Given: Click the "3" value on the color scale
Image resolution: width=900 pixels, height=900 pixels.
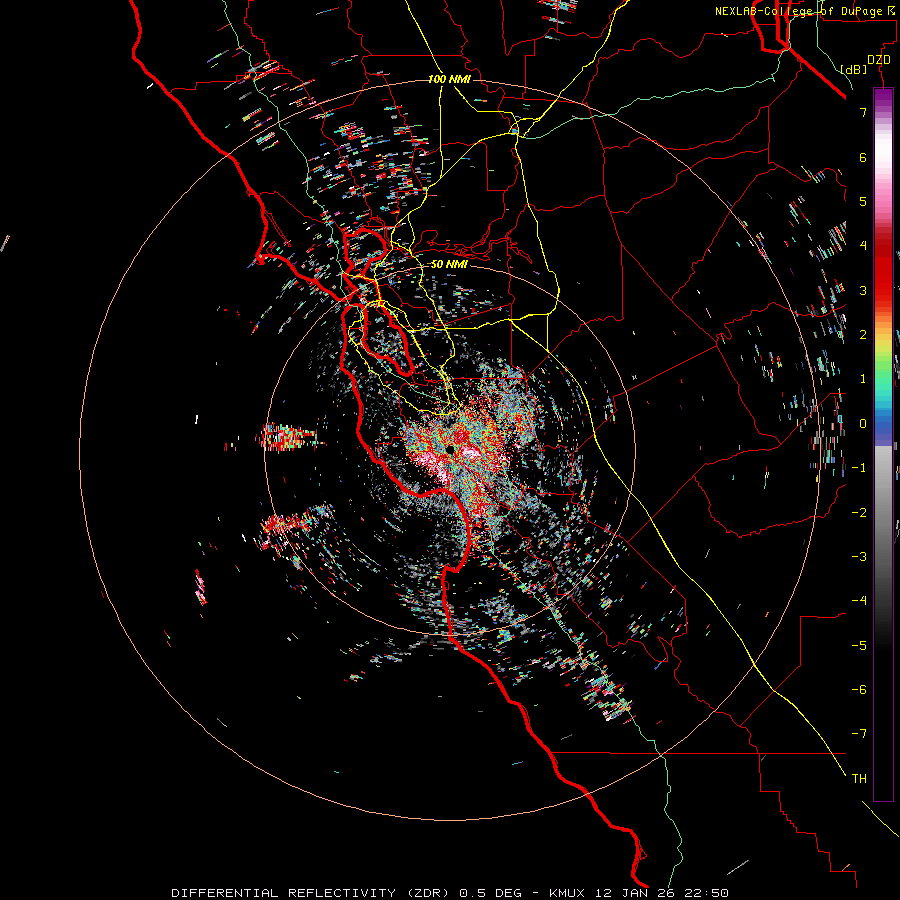Looking at the screenshot, I should point(863,290).
